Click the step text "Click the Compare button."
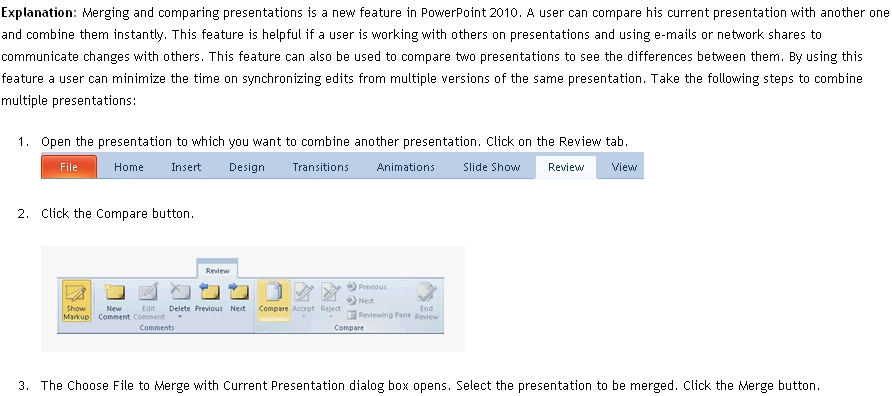This screenshot has height=396, width=892. (117, 214)
